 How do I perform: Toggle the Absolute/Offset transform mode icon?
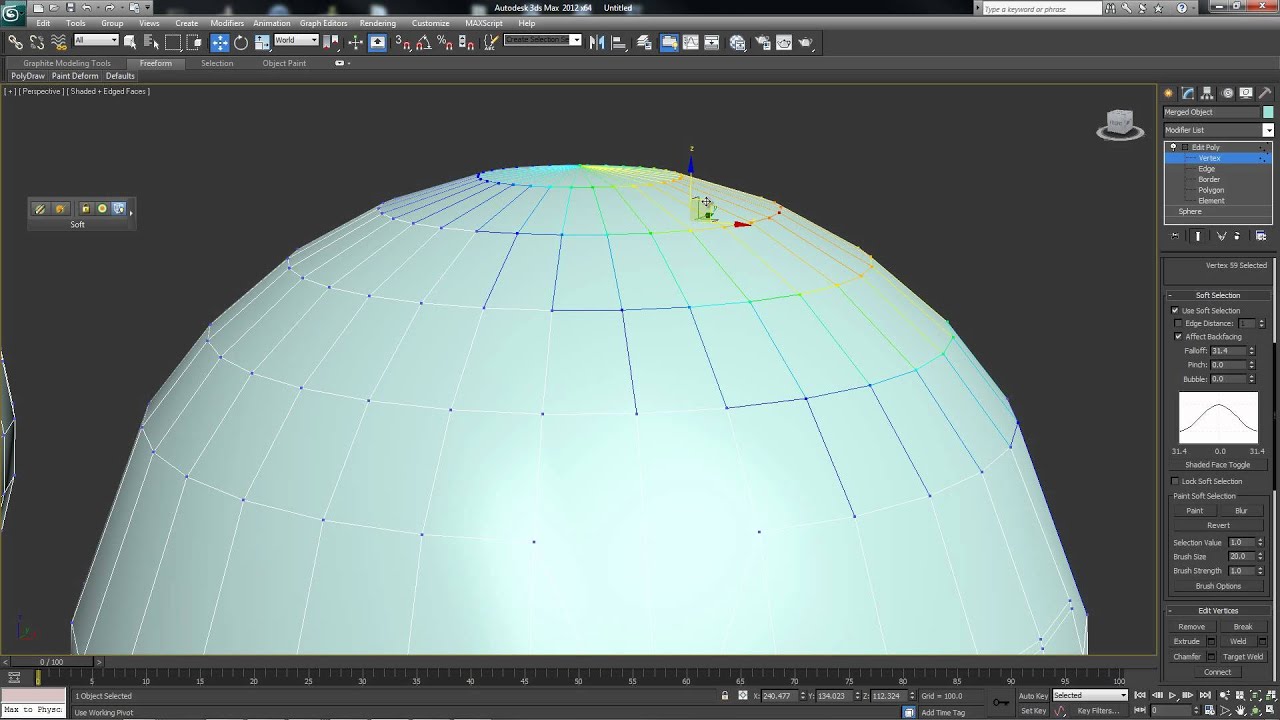pyautogui.click(x=742, y=695)
